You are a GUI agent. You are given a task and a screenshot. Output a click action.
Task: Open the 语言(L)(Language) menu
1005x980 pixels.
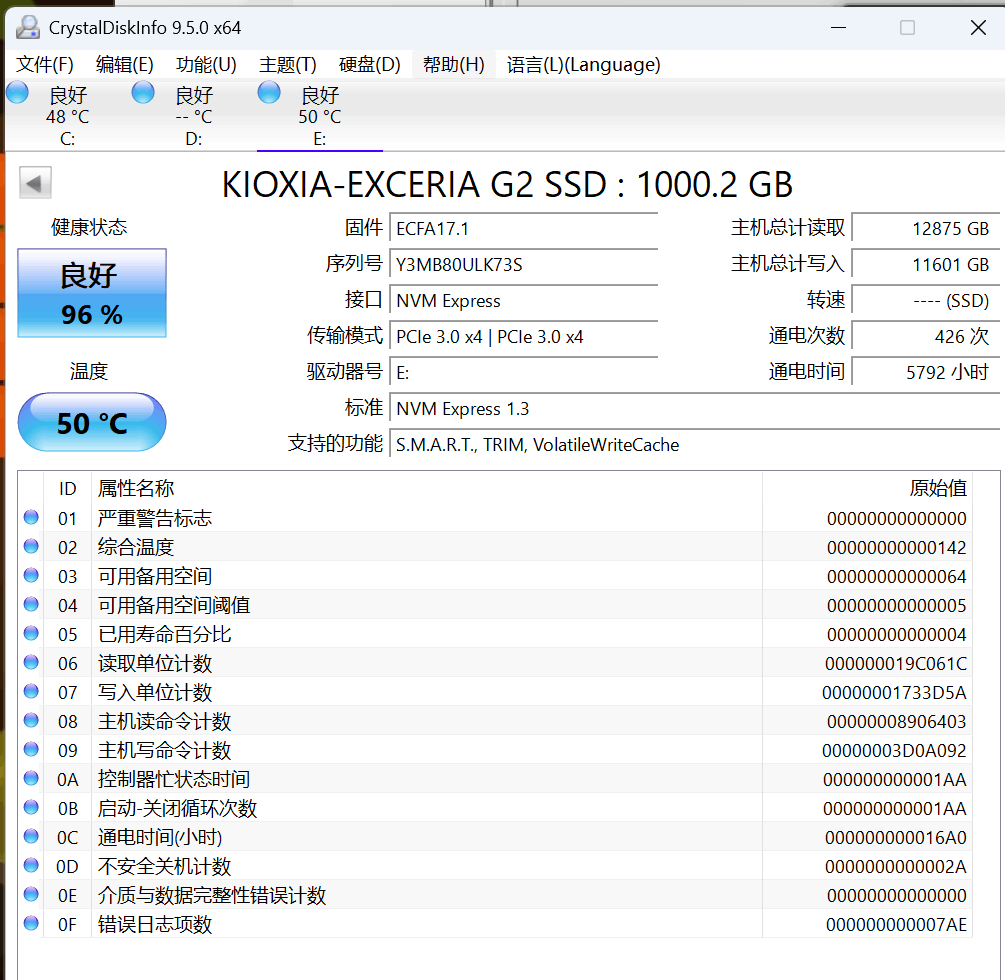(x=583, y=65)
